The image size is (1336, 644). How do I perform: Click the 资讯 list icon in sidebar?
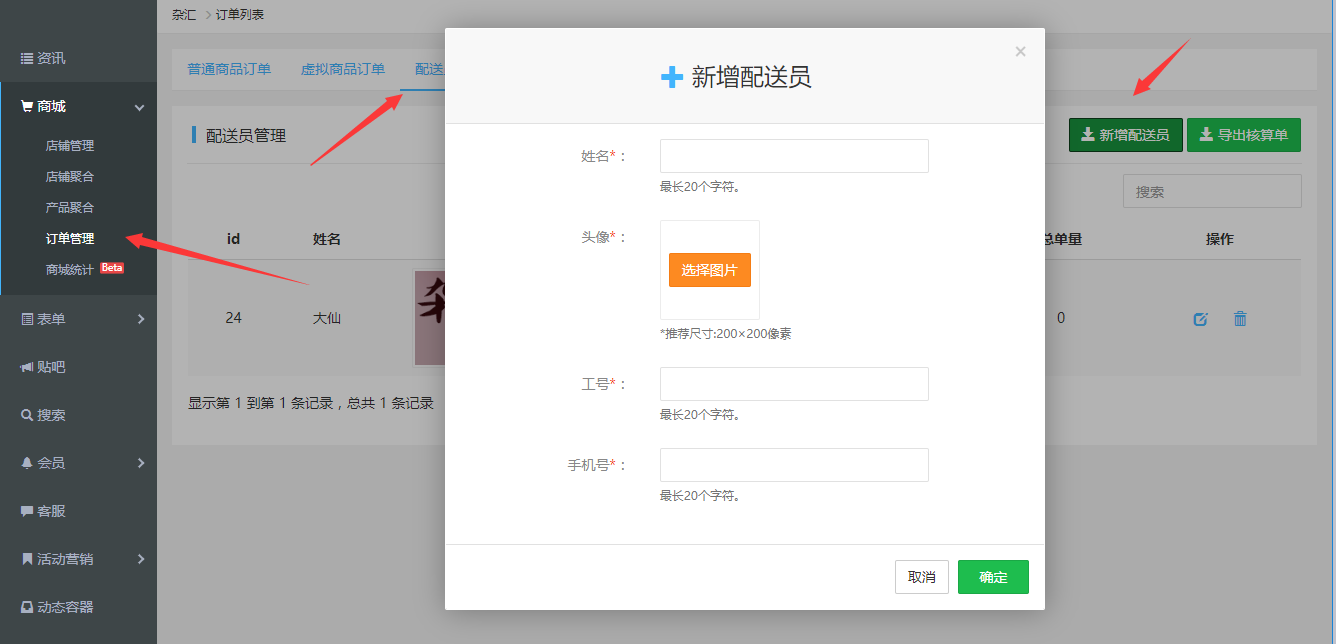coord(27,59)
